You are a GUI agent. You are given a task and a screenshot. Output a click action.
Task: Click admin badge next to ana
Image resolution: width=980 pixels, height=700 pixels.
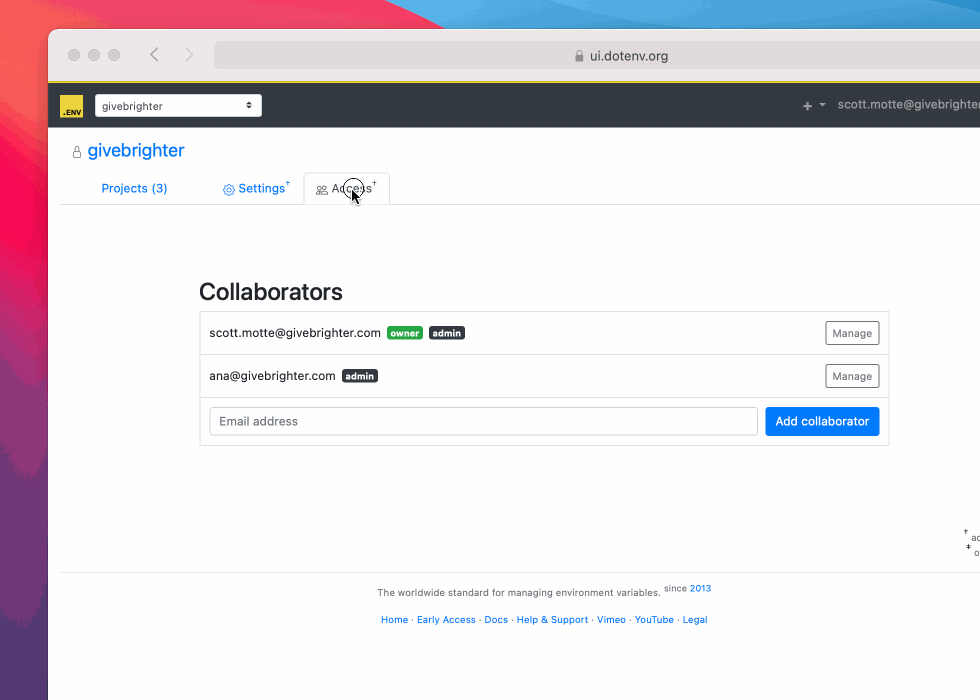pos(360,376)
